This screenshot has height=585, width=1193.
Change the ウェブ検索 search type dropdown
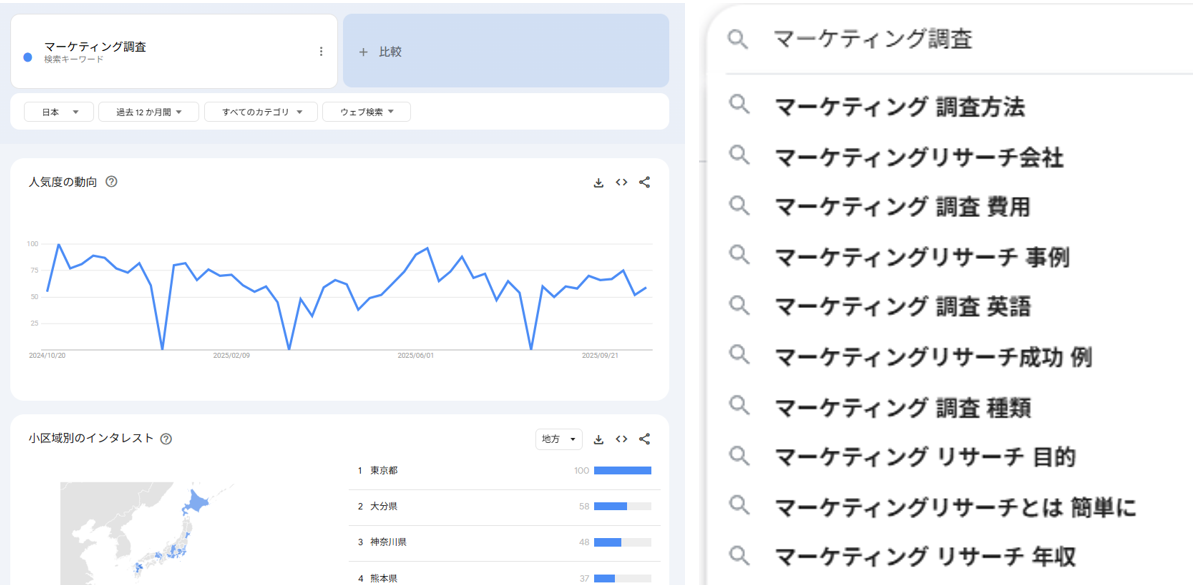coord(366,112)
